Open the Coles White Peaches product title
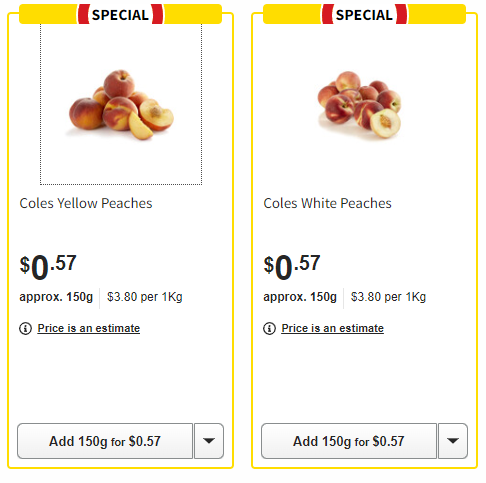This screenshot has height=483, width=486. click(327, 203)
